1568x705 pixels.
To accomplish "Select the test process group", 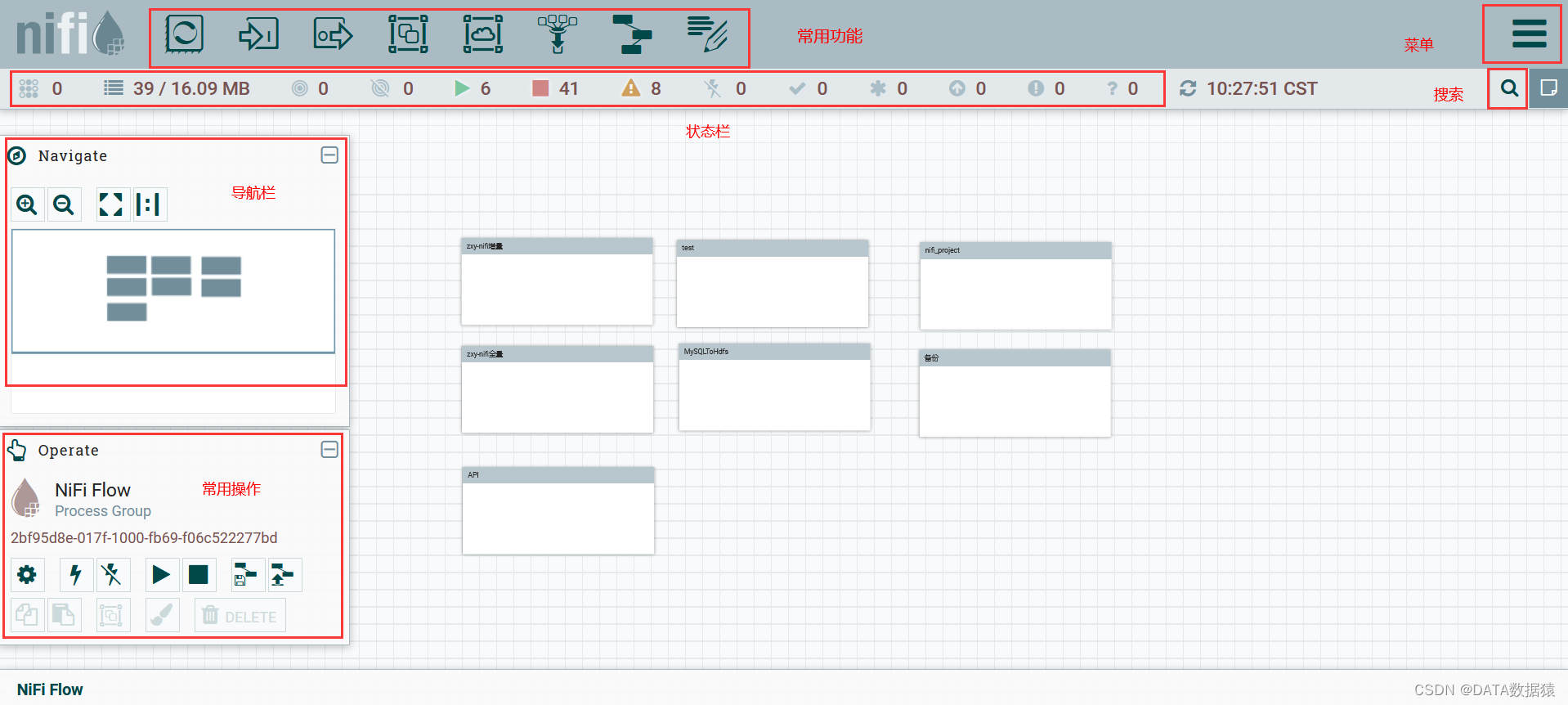I will 773,283.
